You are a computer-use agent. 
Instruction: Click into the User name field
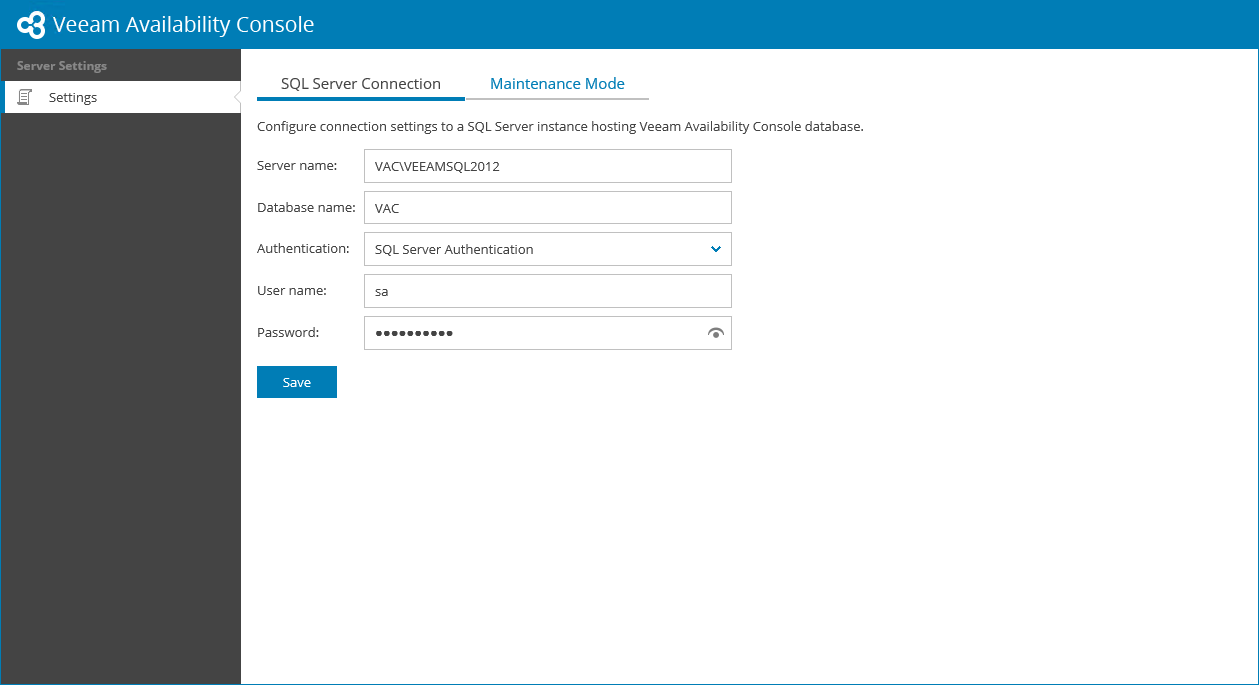tap(548, 291)
